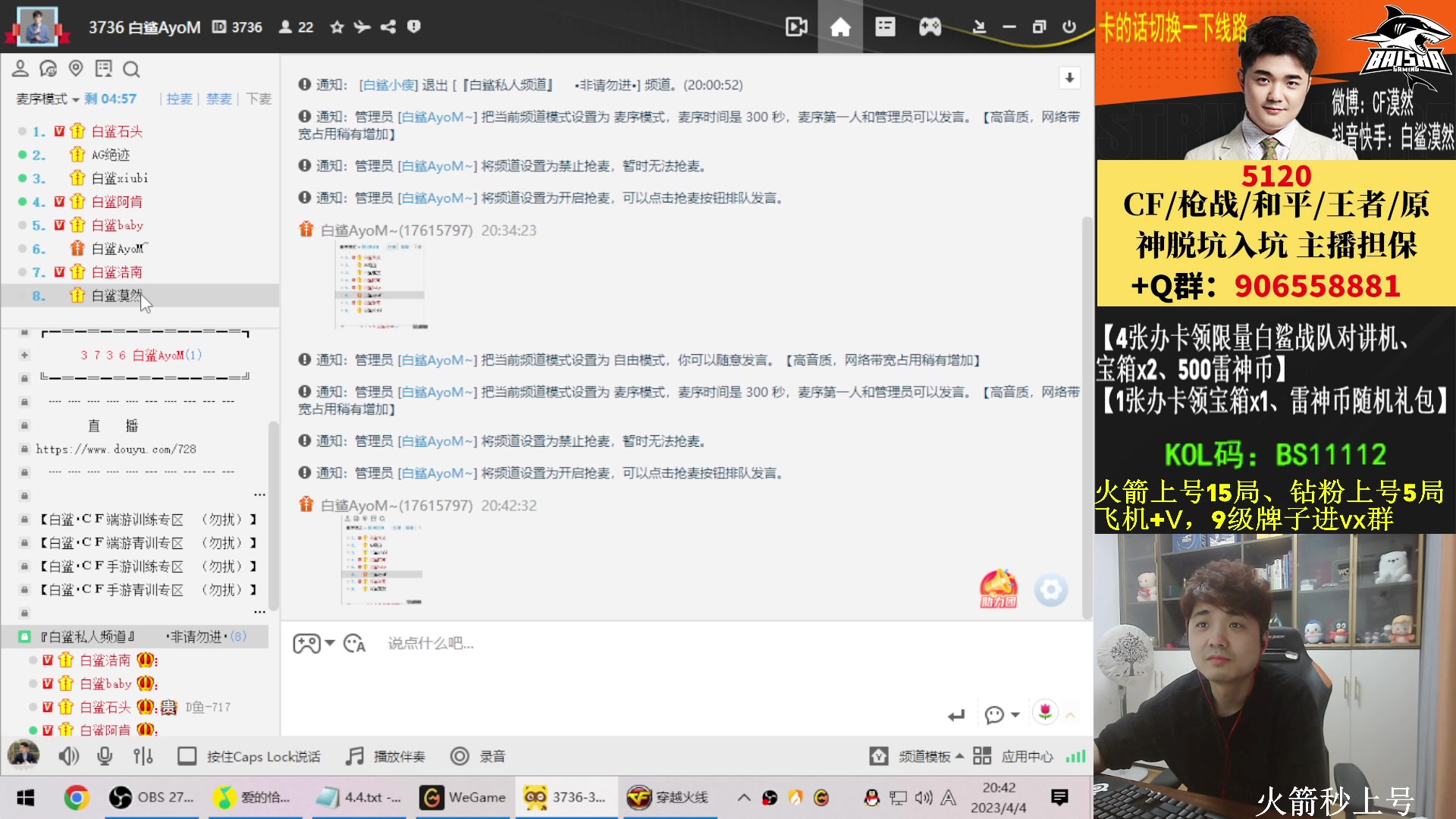This screenshot has width=1456, height=819.
Task: Click 控麦 control mic link
Action: click(x=179, y=99)
